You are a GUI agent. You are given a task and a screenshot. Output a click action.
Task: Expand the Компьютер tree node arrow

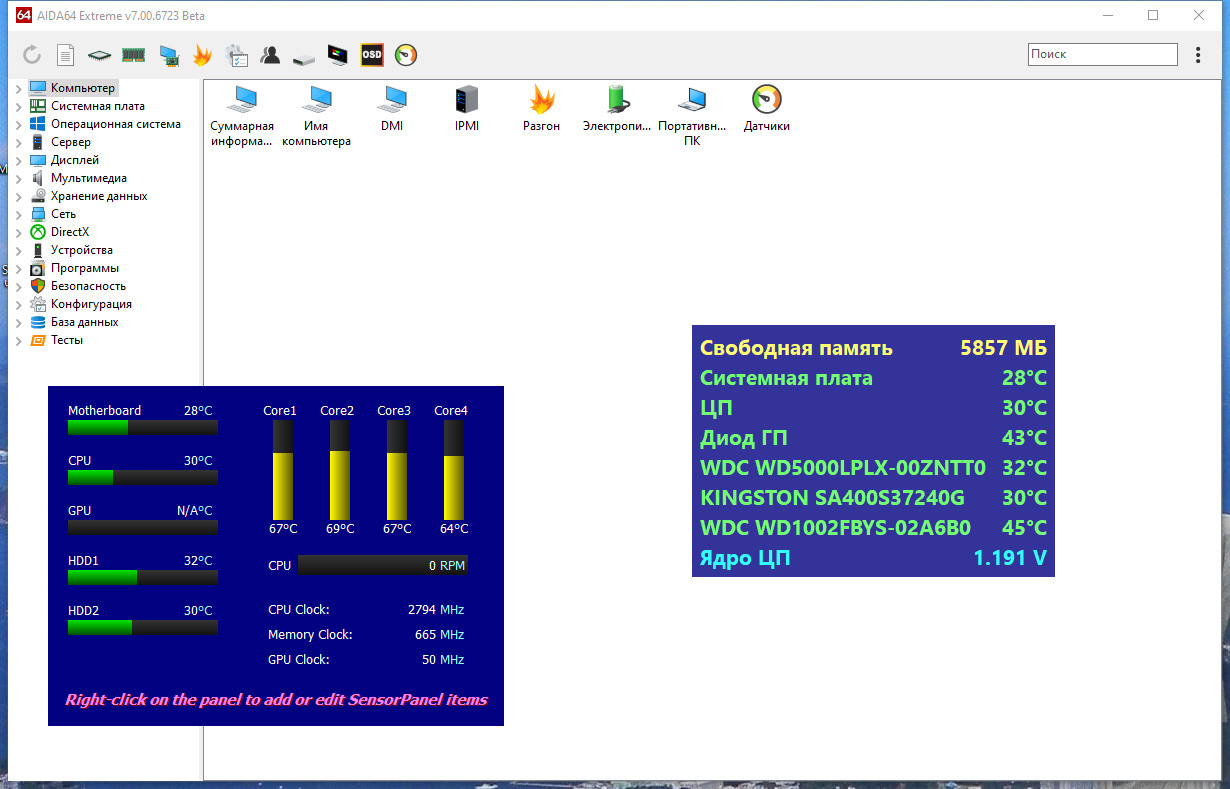pos(18,88)
